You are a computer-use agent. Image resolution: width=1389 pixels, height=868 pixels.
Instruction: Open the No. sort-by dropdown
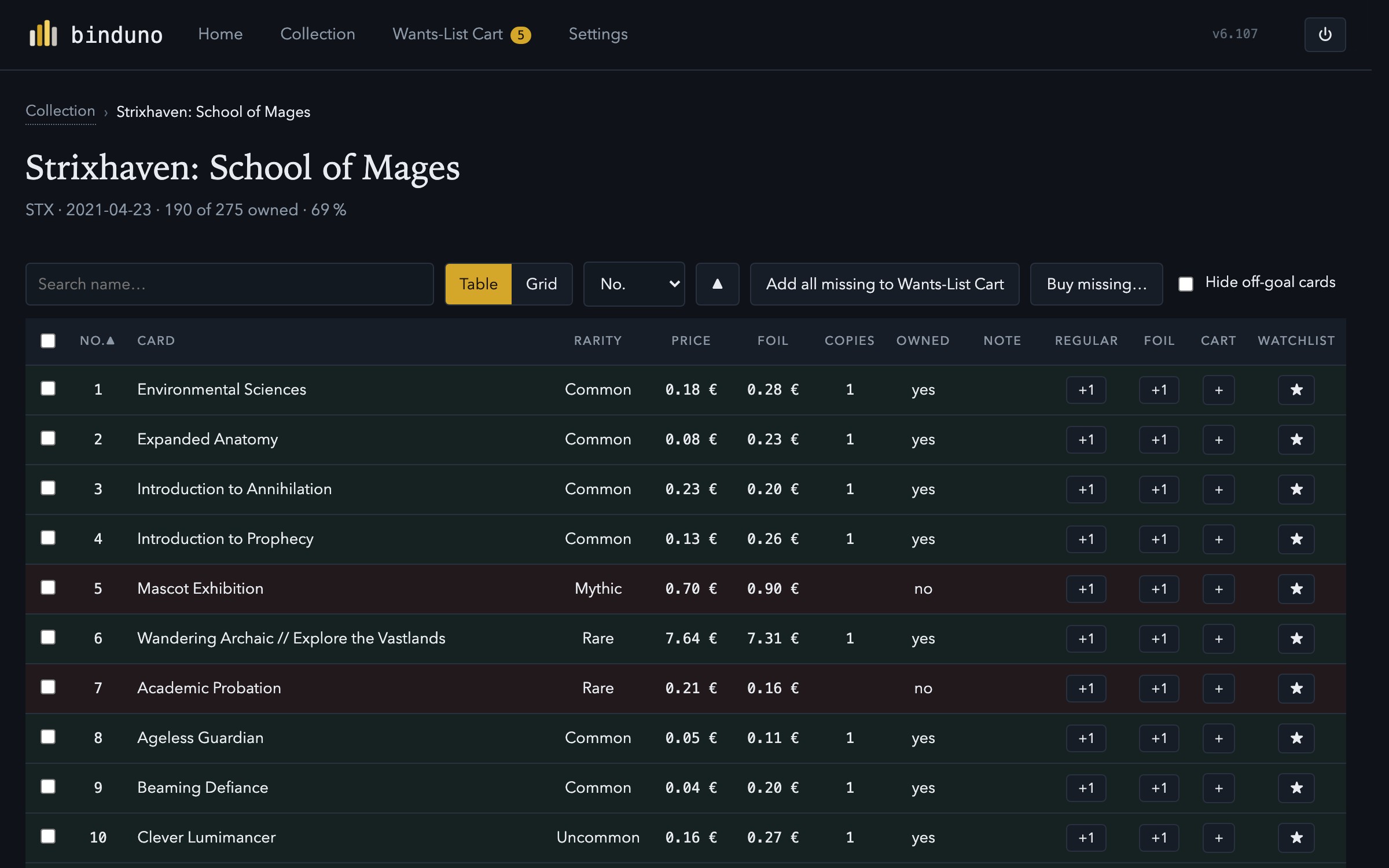(634, 284)
